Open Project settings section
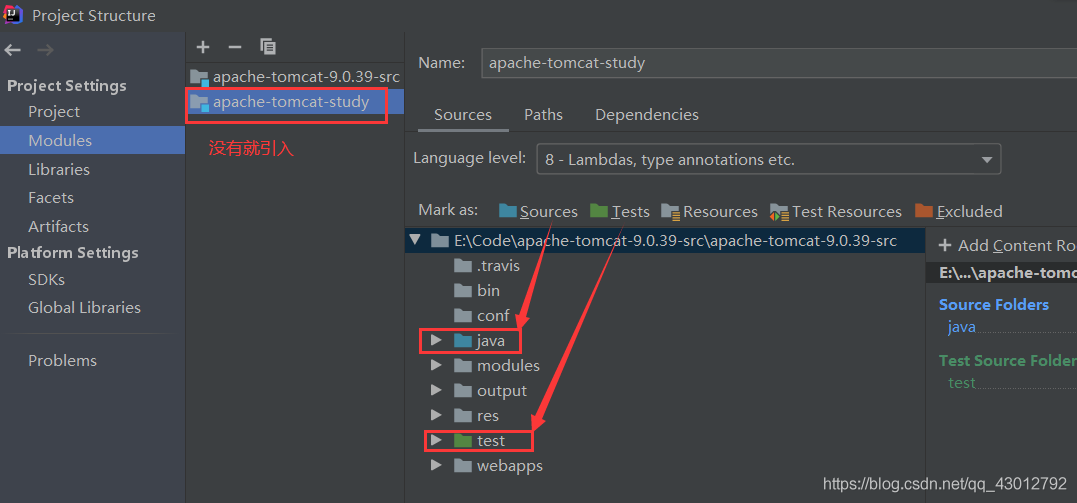1077x503 pixels. [54, 112]
